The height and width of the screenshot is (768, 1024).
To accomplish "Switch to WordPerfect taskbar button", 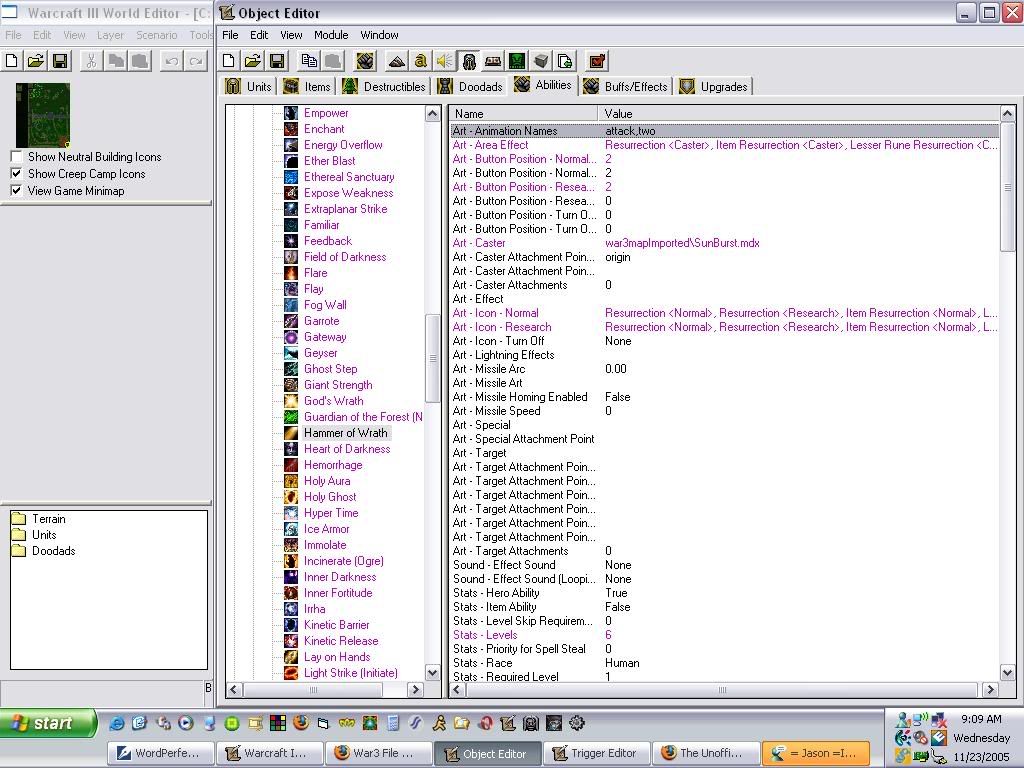I will (159, 753).
